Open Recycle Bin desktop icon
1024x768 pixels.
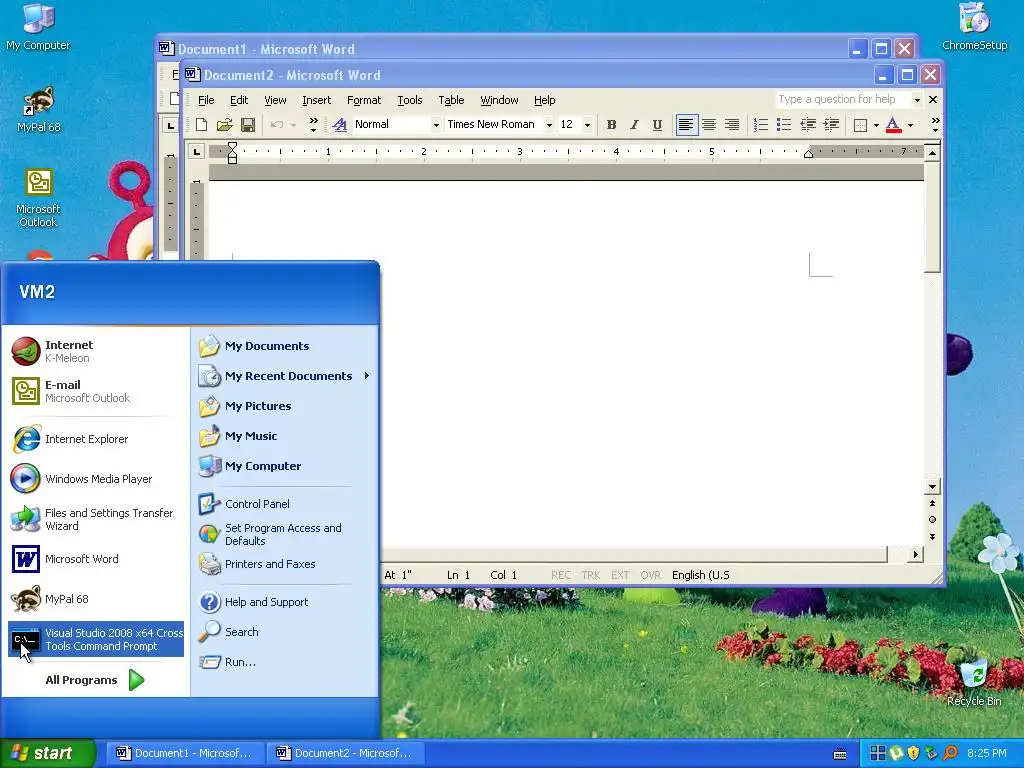pyautogui.click(x=974, y=683)
